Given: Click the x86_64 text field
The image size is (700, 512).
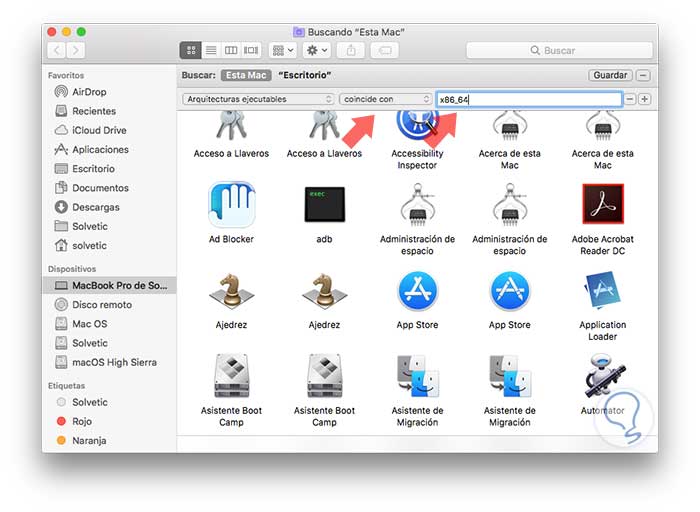Looking at the screenshot, I should coord(529,99).
